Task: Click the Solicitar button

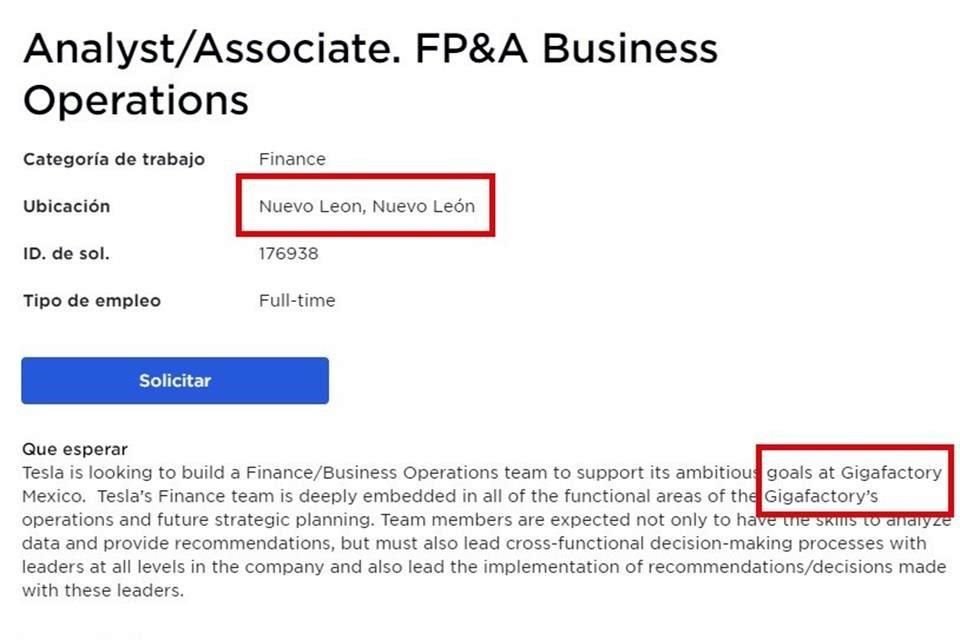Action: point(175,381)
